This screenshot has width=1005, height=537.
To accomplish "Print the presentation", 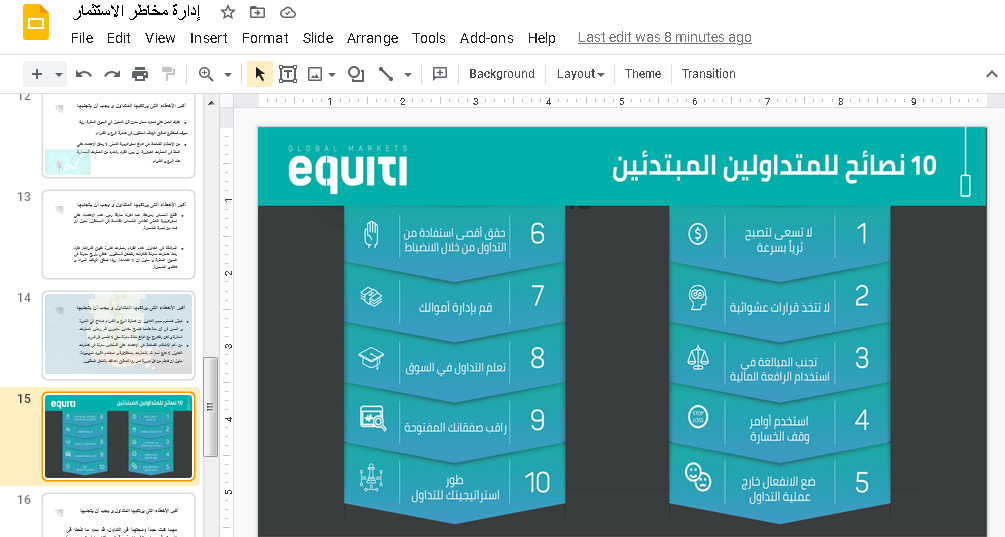I will (140, 74).
